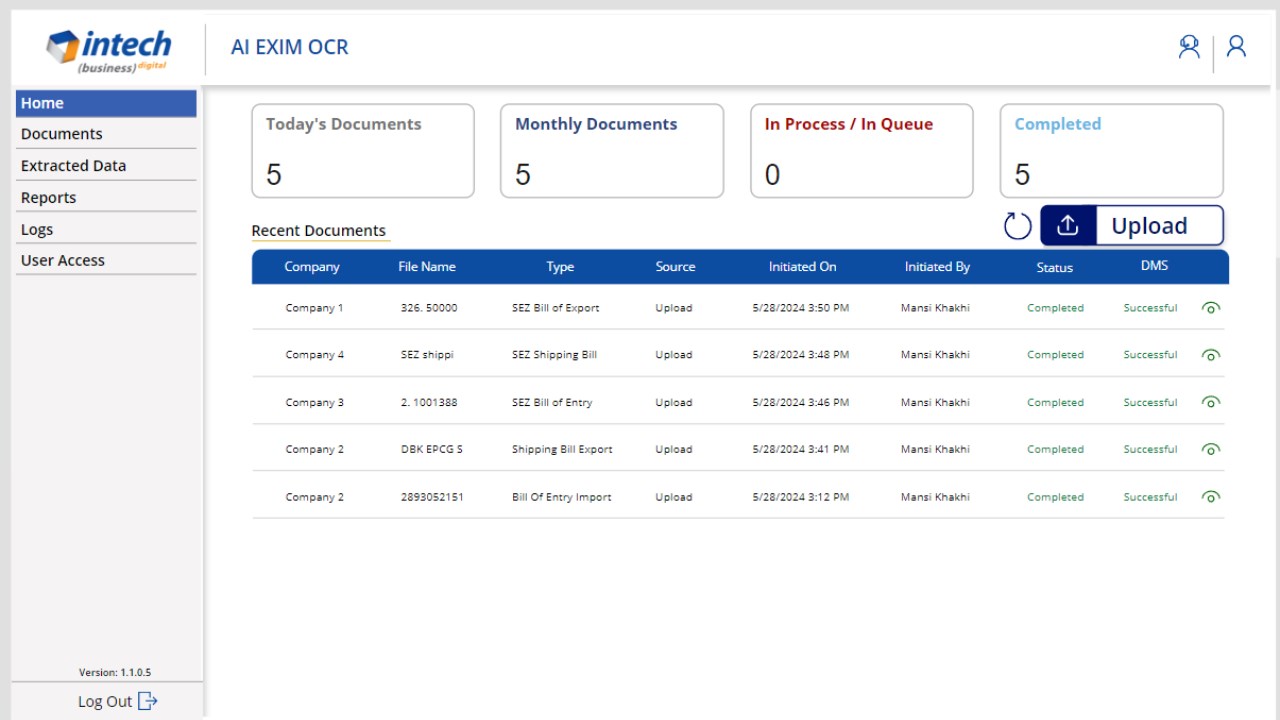1280x720 pixels.
Task: Open the Documents menu item
Action: tap(106, 134)
